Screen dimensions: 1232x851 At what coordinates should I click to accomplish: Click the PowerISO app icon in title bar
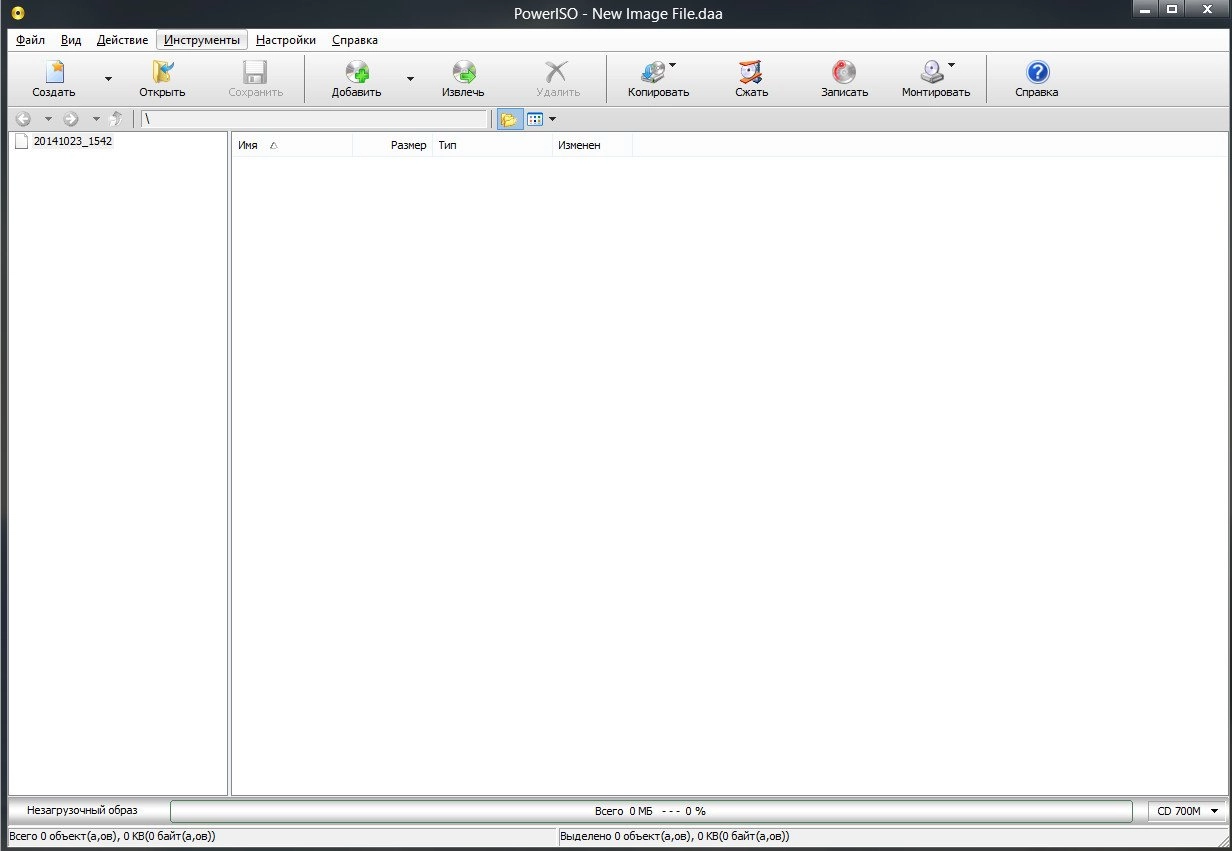point(17,13)
